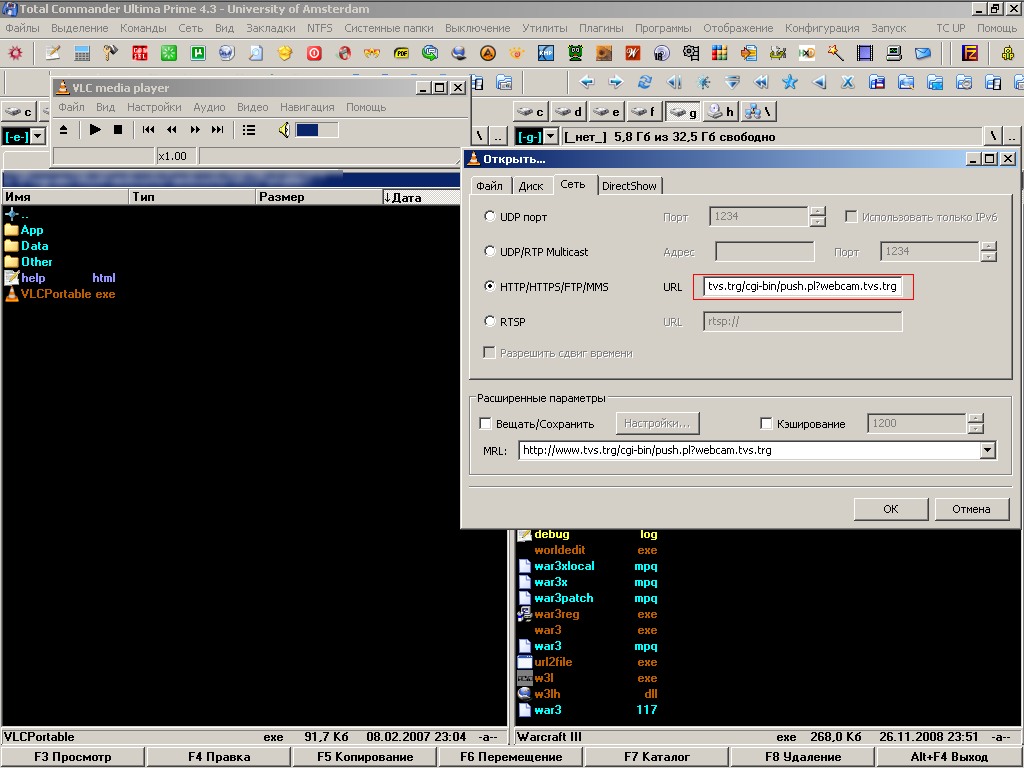Click the VLC volume slider
Viewport: 1024px width, 768px height.
pyautogui.click(x=317, y=130)
